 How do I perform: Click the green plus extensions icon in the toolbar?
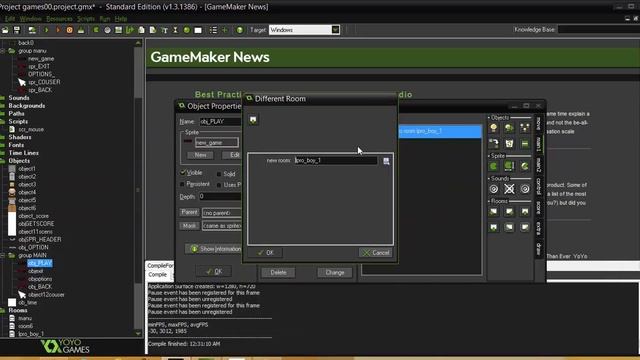coord(224,30)
